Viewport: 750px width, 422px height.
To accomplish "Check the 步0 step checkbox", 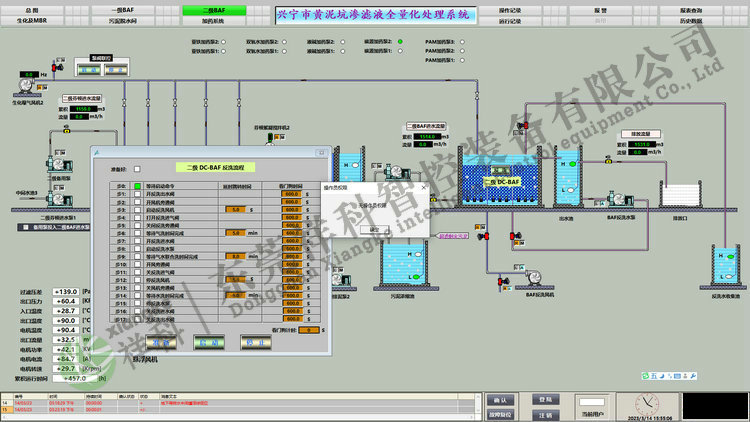I will point(138,186).
